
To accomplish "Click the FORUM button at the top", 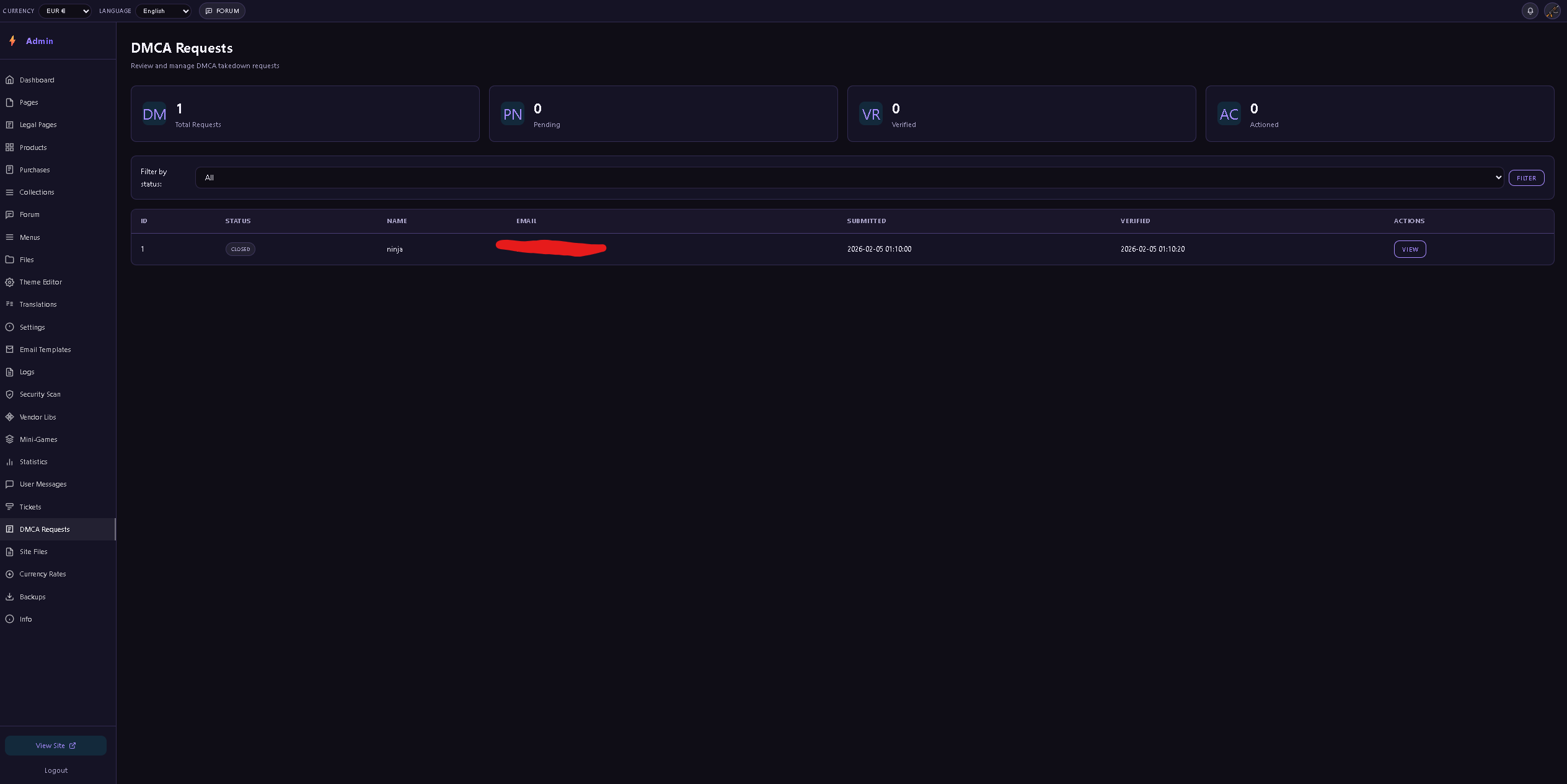I will [x=222, y=11].
